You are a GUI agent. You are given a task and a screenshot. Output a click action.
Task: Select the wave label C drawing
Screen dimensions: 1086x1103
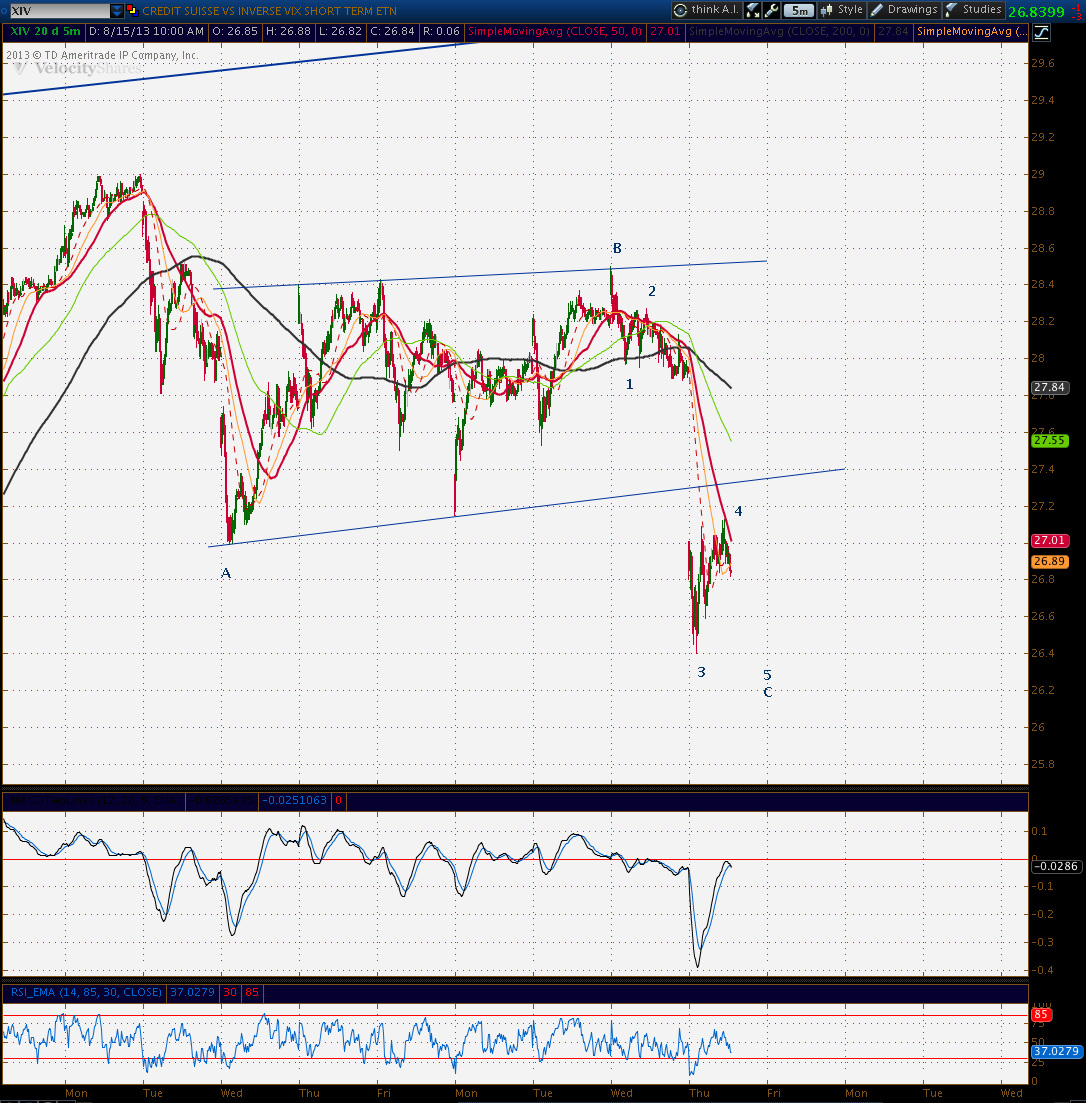pos(767,692)
